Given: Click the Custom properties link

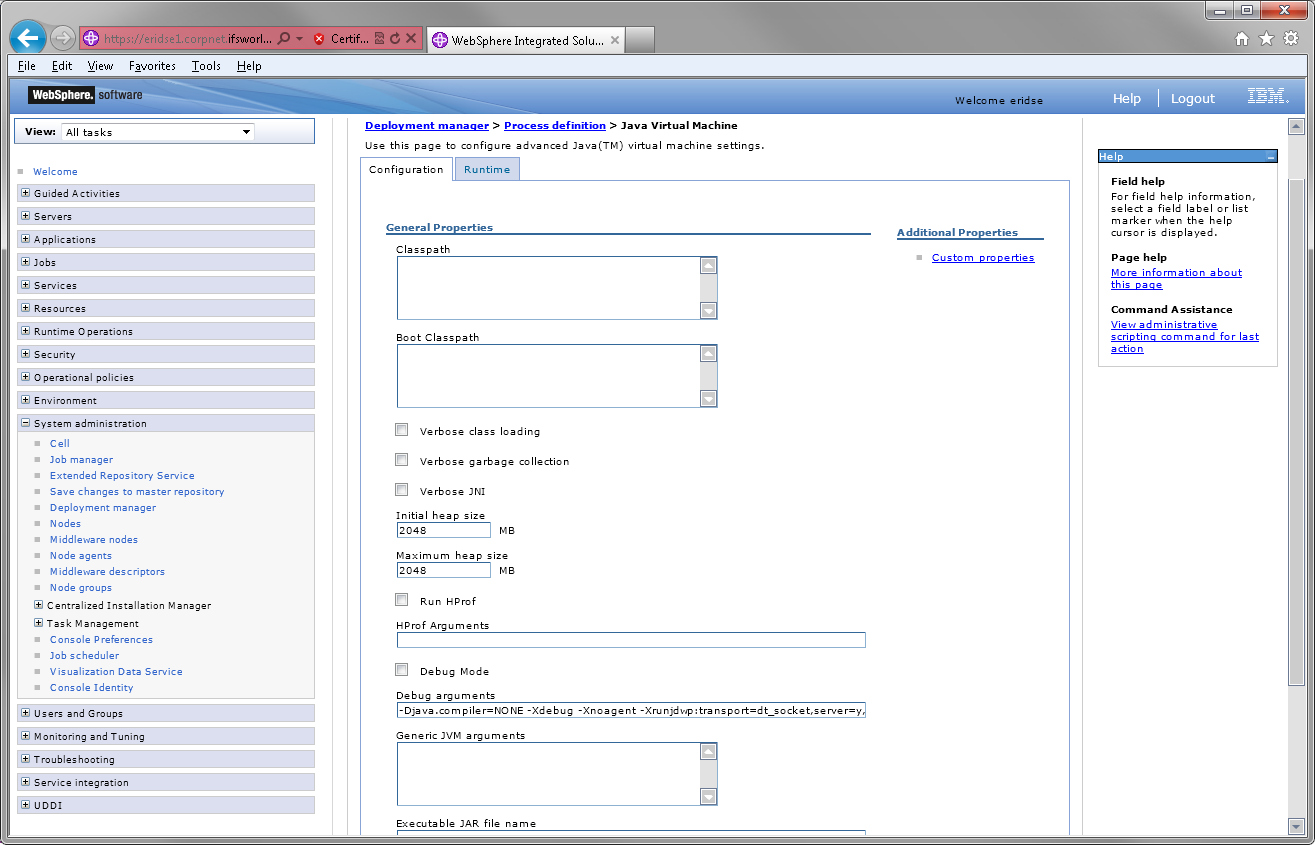Looking at the screenshot, I should point(983,258).
